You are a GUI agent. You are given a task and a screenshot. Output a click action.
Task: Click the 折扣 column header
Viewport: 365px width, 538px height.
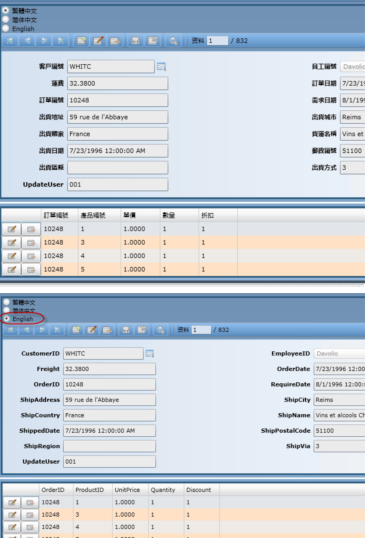pyautogui.click(x=218, y=215)
